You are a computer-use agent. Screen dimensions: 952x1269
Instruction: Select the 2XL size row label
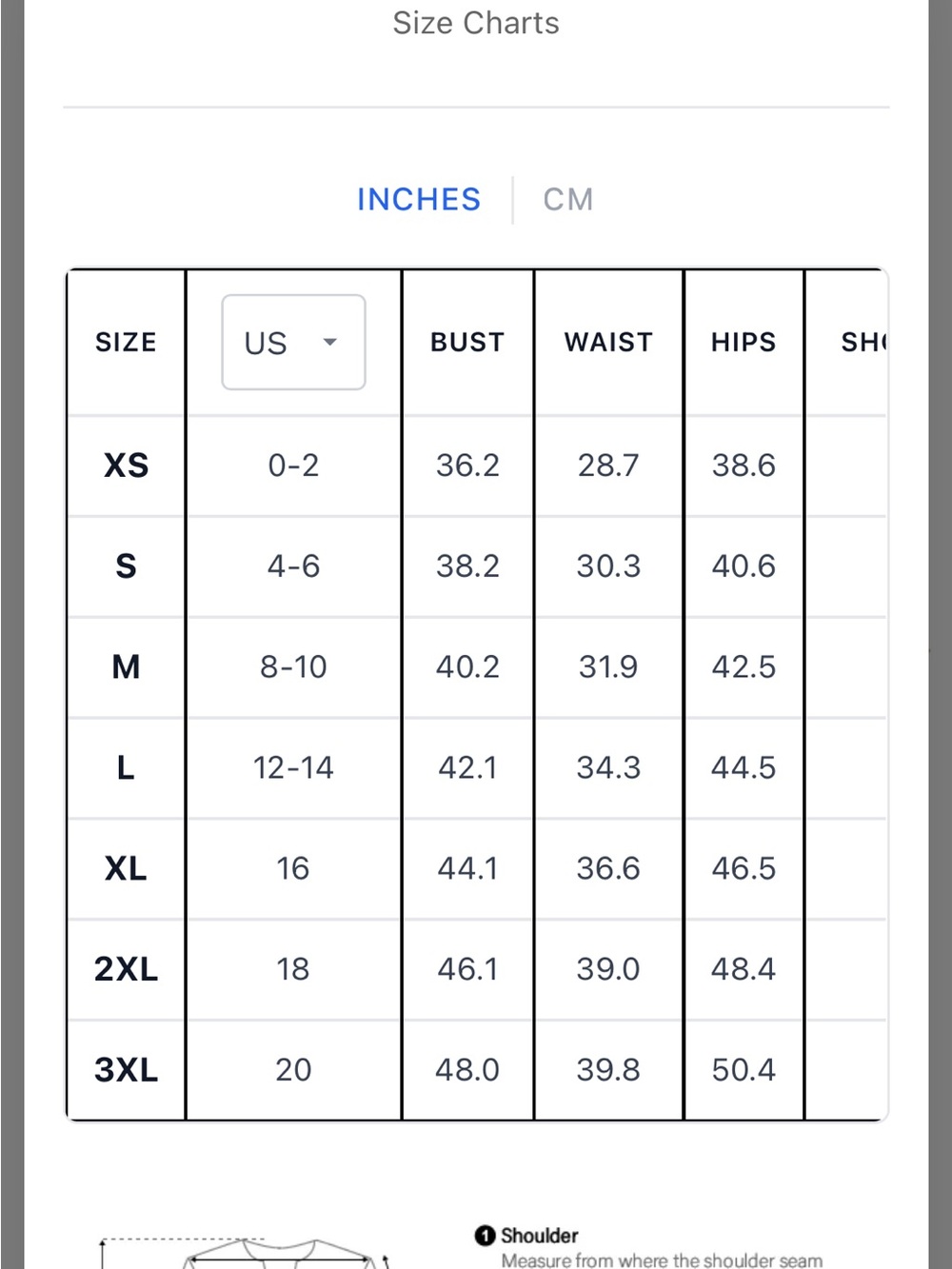[x=127, y=969]
